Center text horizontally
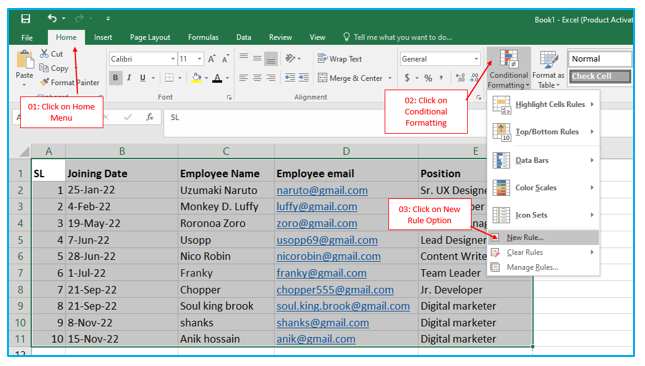 257,78
